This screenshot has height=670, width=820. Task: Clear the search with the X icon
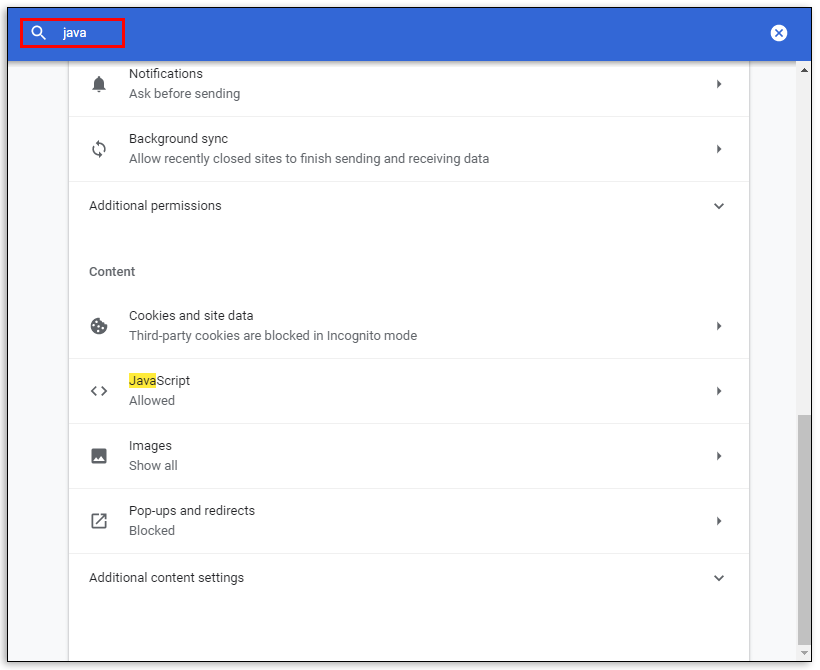(779, 33)
